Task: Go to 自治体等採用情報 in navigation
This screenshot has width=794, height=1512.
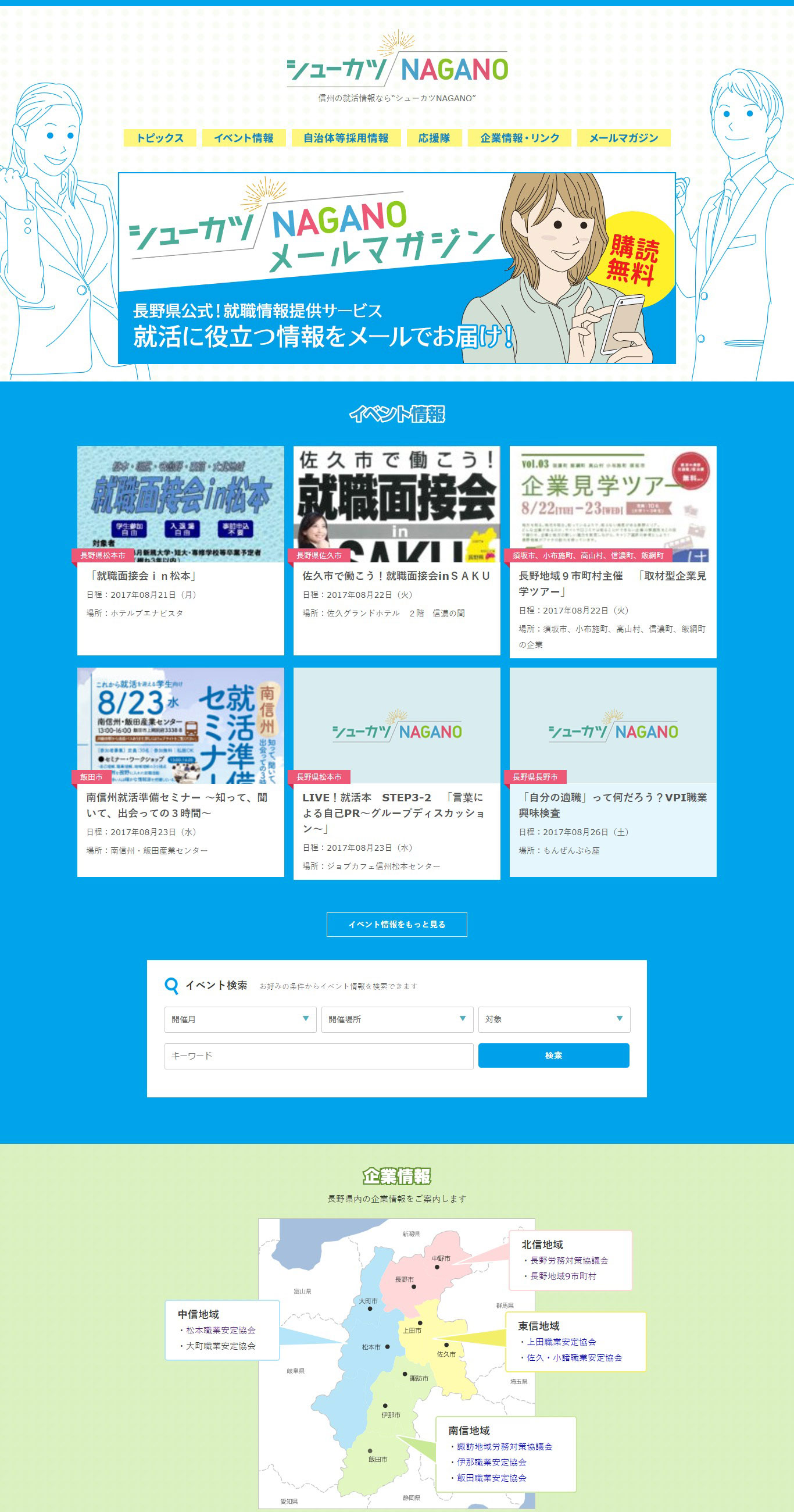Action: [346, 138]
